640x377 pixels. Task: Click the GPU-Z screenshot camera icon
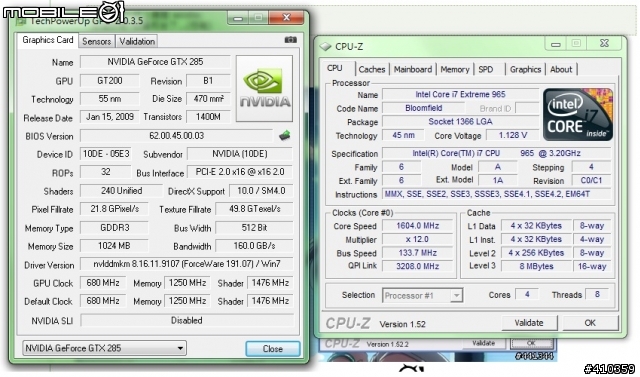point(290,40)
